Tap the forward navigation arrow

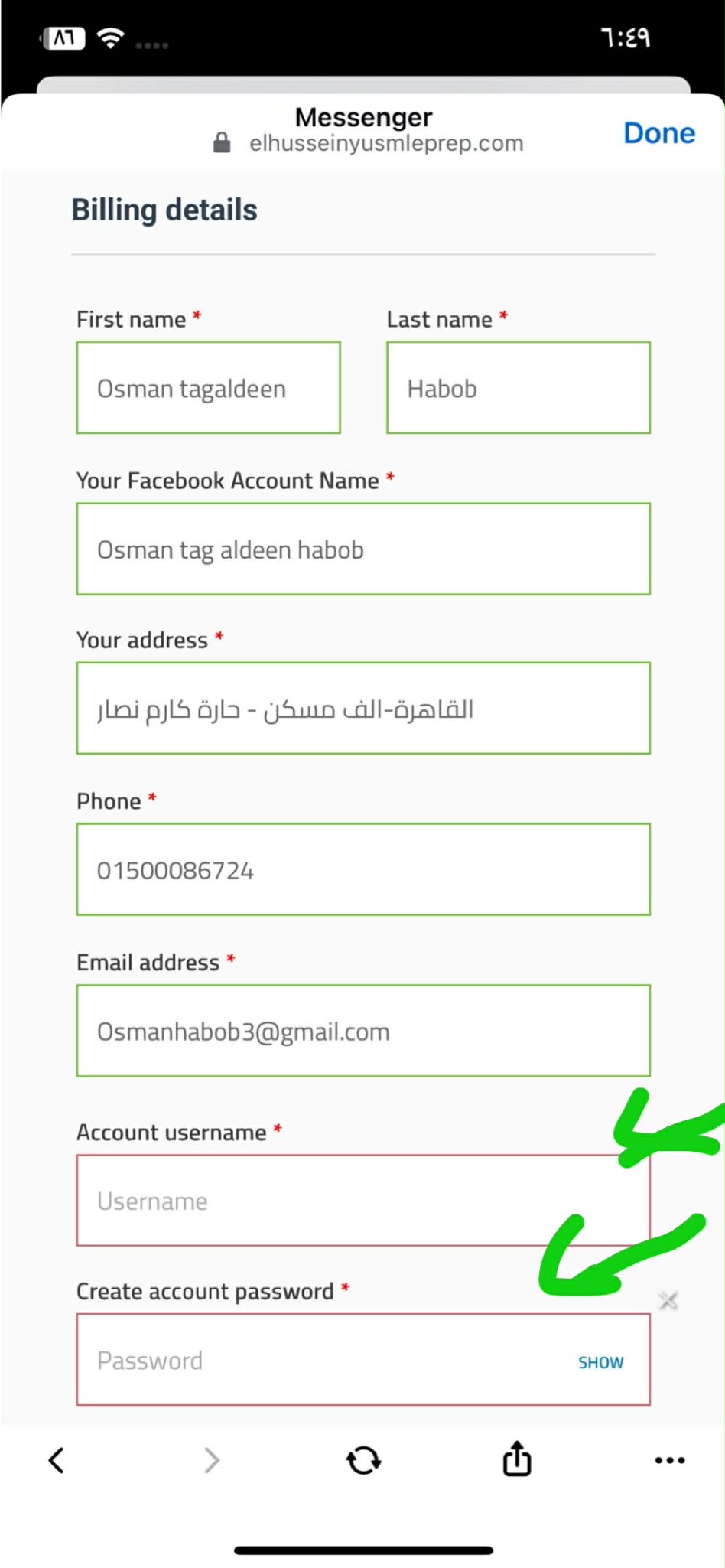(212, 1459)
